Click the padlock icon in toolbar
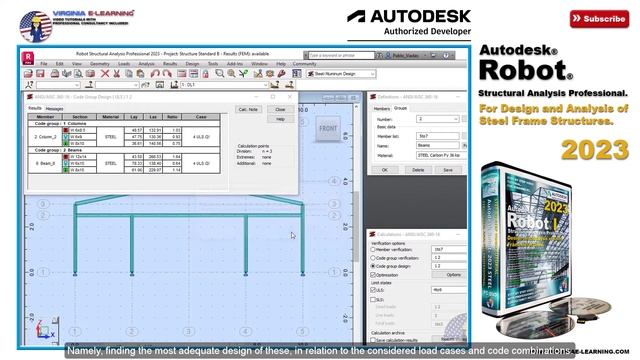 click(205, 74)
